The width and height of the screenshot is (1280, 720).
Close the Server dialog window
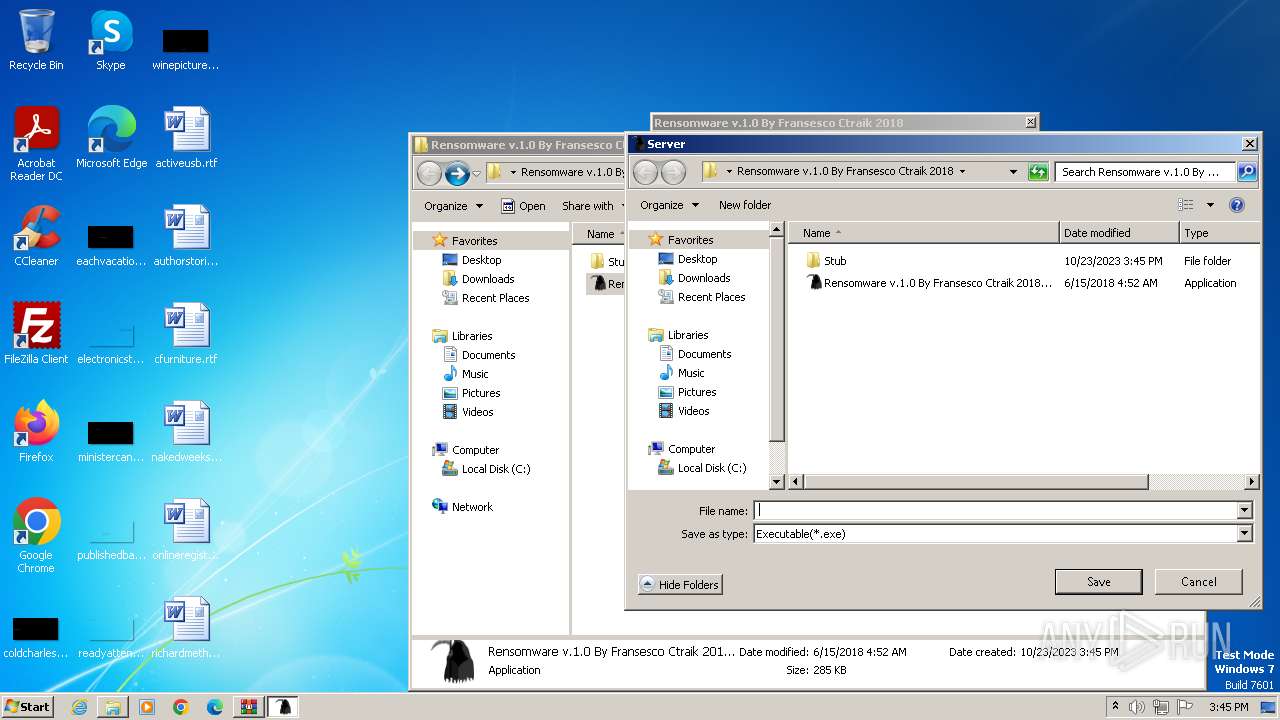(1249, 144)
